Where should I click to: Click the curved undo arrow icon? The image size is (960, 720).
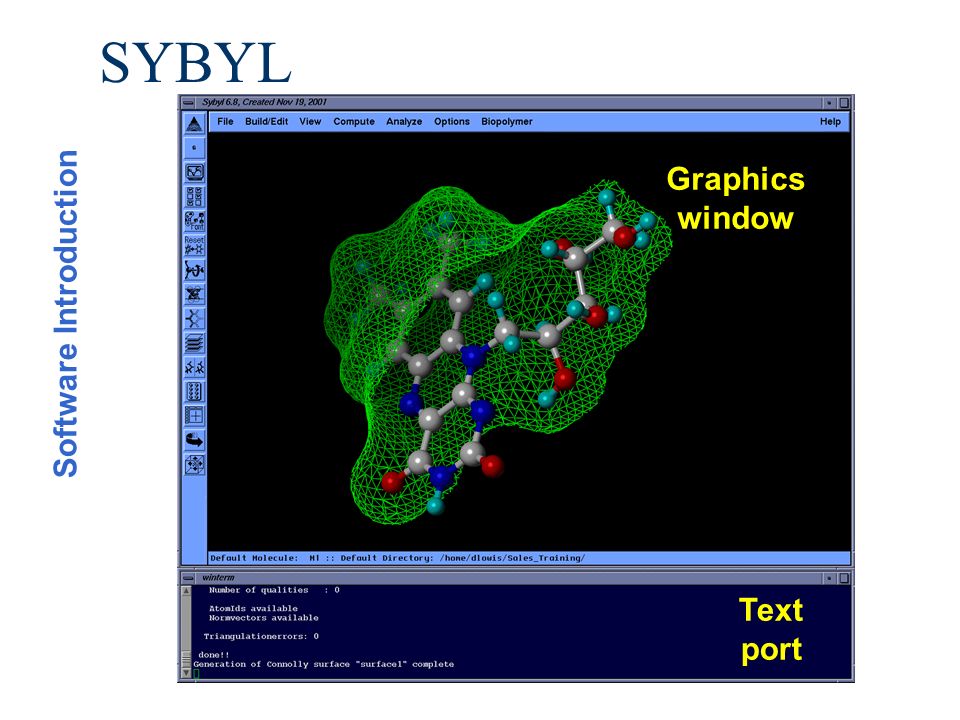point(194,440)
